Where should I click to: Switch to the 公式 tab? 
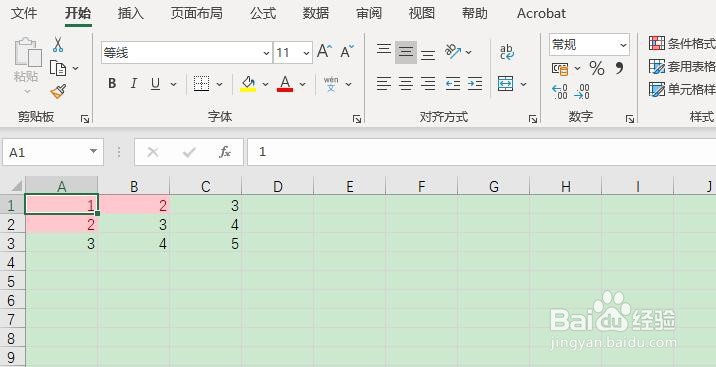(263, 13)
